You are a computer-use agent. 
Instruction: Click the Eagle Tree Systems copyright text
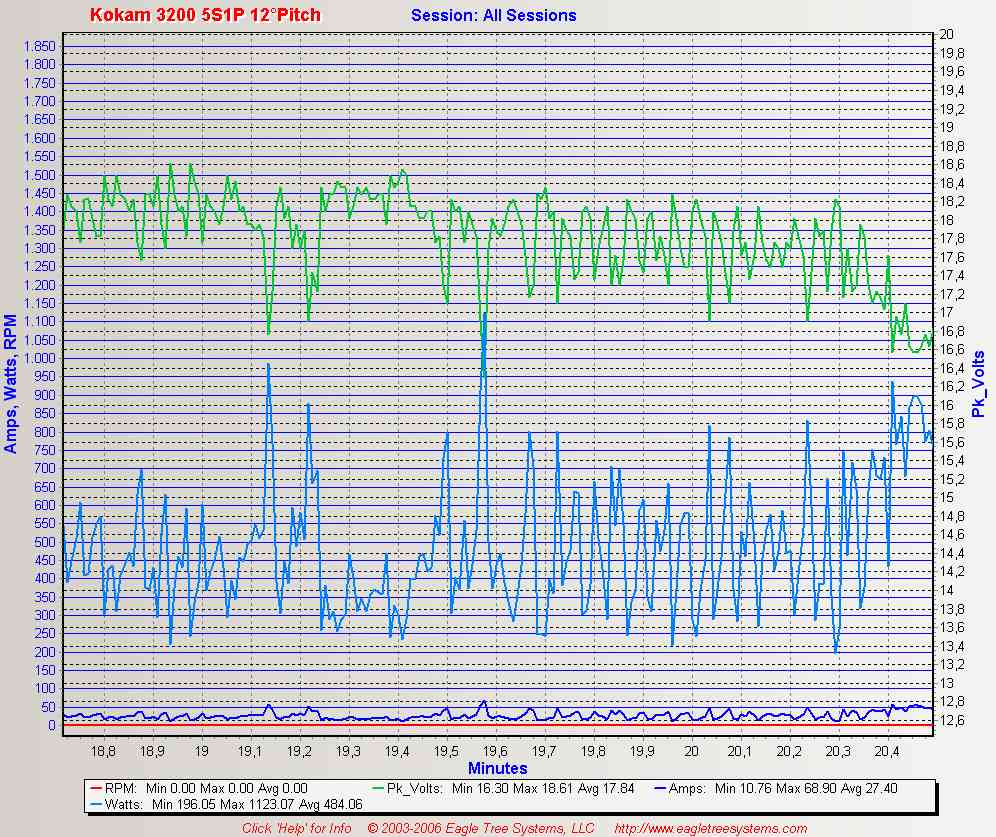coord(481,828)
